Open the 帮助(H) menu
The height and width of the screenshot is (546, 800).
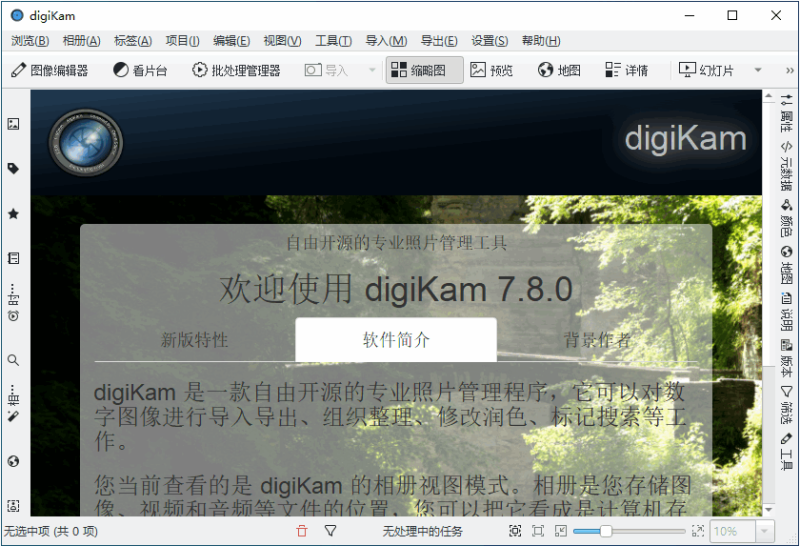point(541,41)
